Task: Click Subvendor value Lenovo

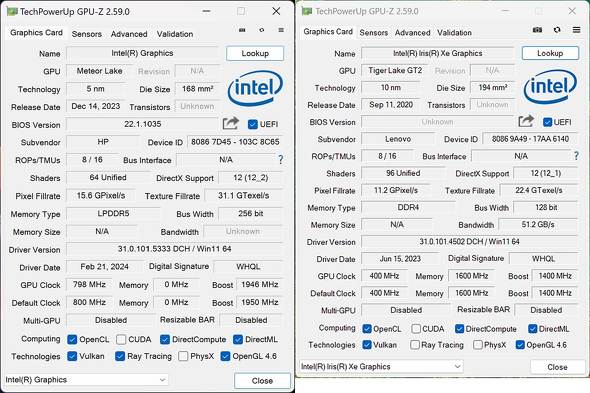Action: [x=398, y=139]
